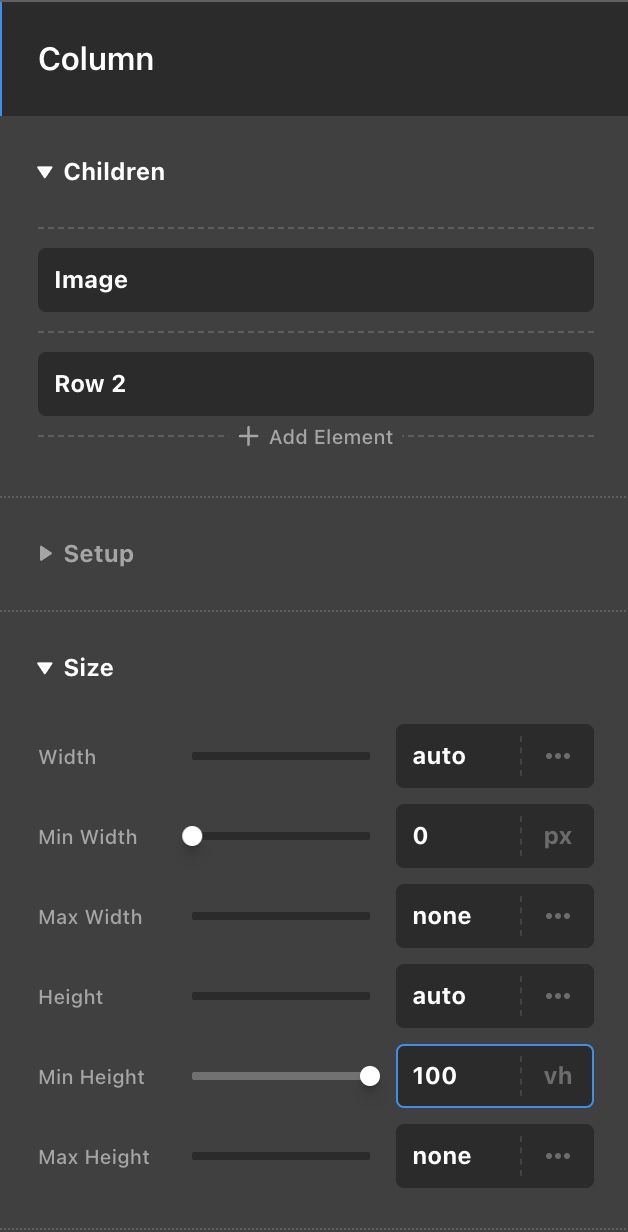Click the Add Element link text

pyautogui.click(x=331, y=437)
